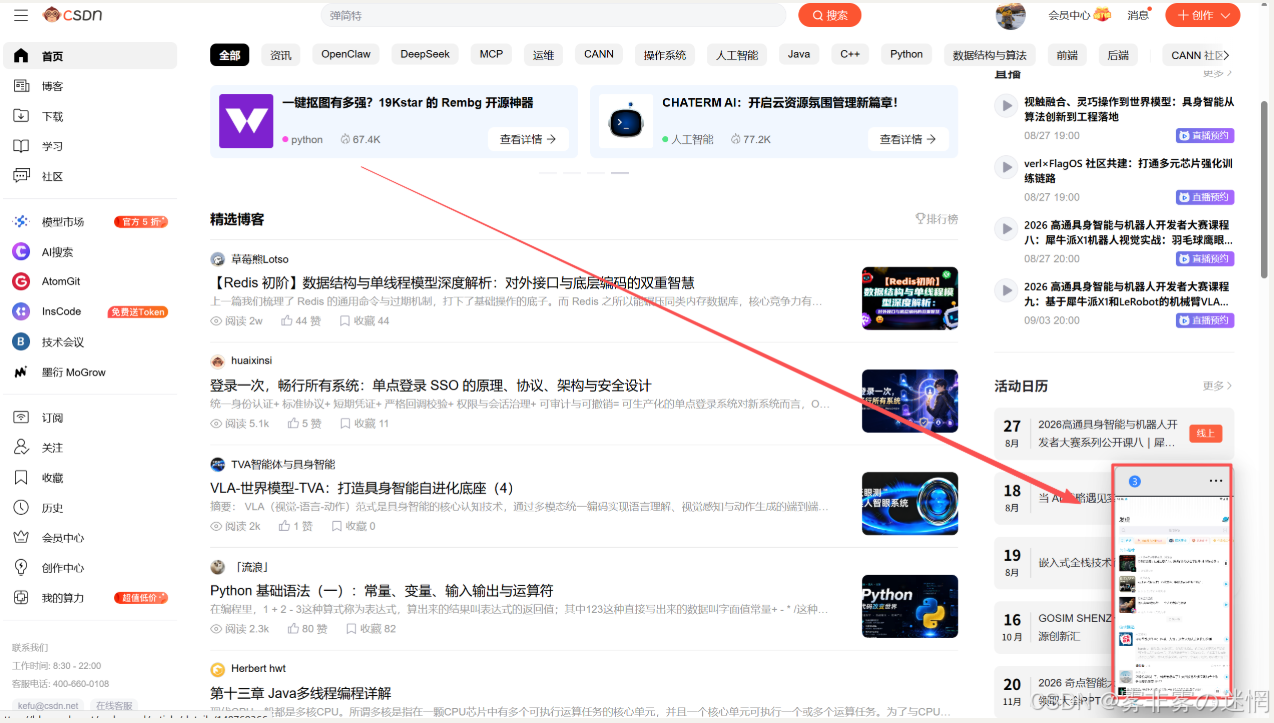The image size is (1274, 723).
Task: Play the 视触融合 live stream entry
Action: click(x=1006, y=105)
